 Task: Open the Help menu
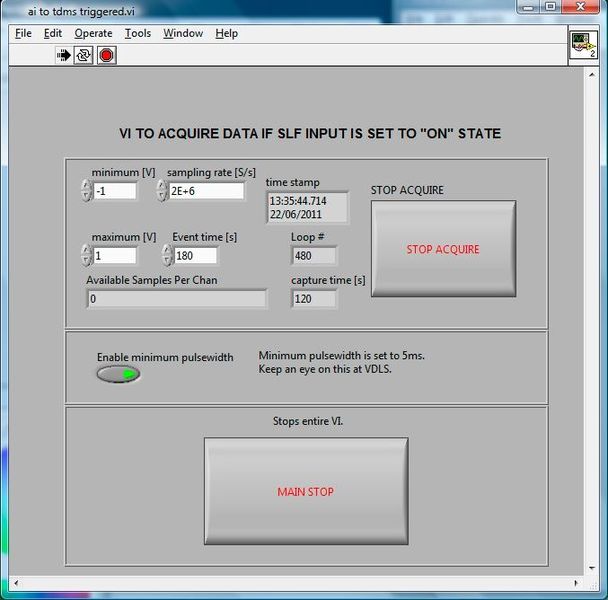[226, 34]
